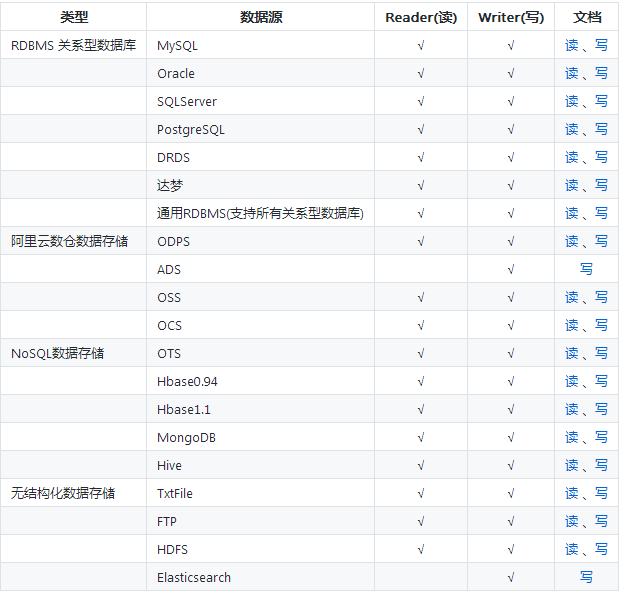Click the 类型 column header
Image resolution: width=620 pixels, height=592 pixels.
pyautogui.click(x=74, y=17)
